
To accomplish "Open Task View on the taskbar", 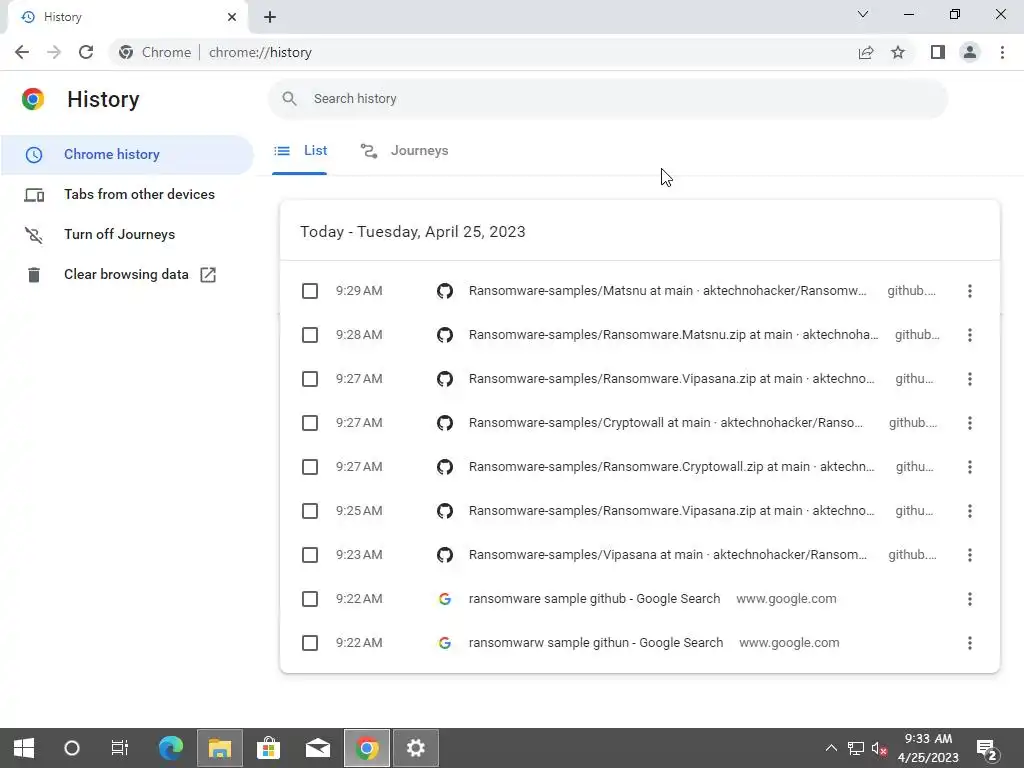I will coord(120,748).
